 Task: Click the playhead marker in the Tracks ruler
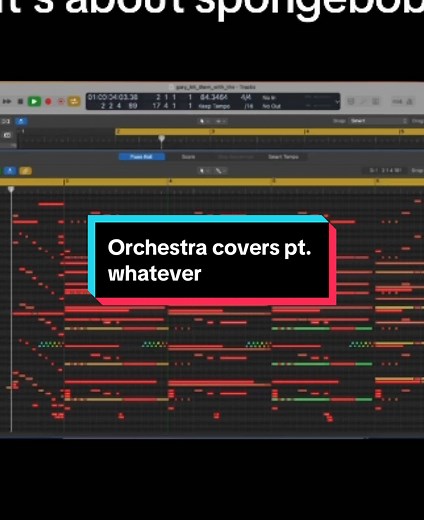click(x=161, y=138)
